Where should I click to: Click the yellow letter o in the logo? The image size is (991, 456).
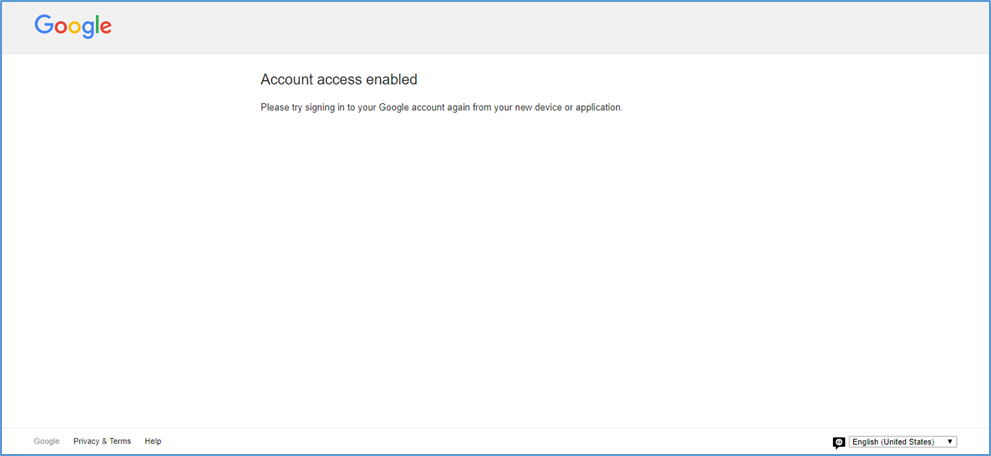point(75,29)
